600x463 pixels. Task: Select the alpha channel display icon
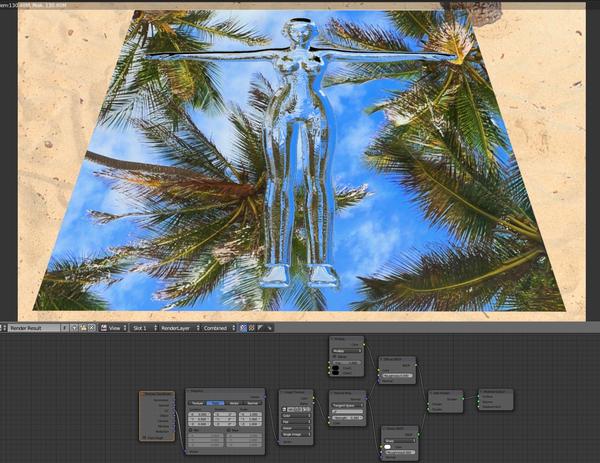pyautogui.click(x=260, y=328)
